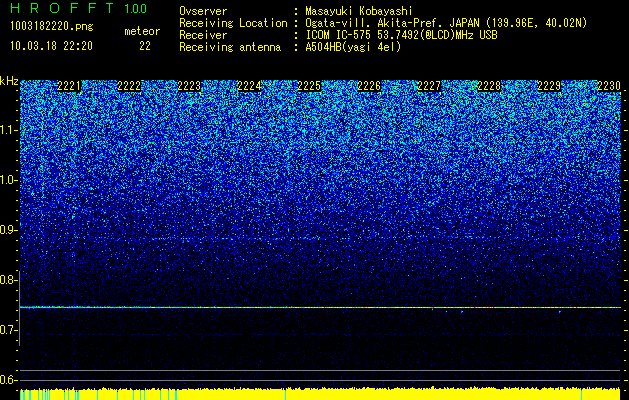Click the 0.8 kHz axis label

tap(9, 280)
